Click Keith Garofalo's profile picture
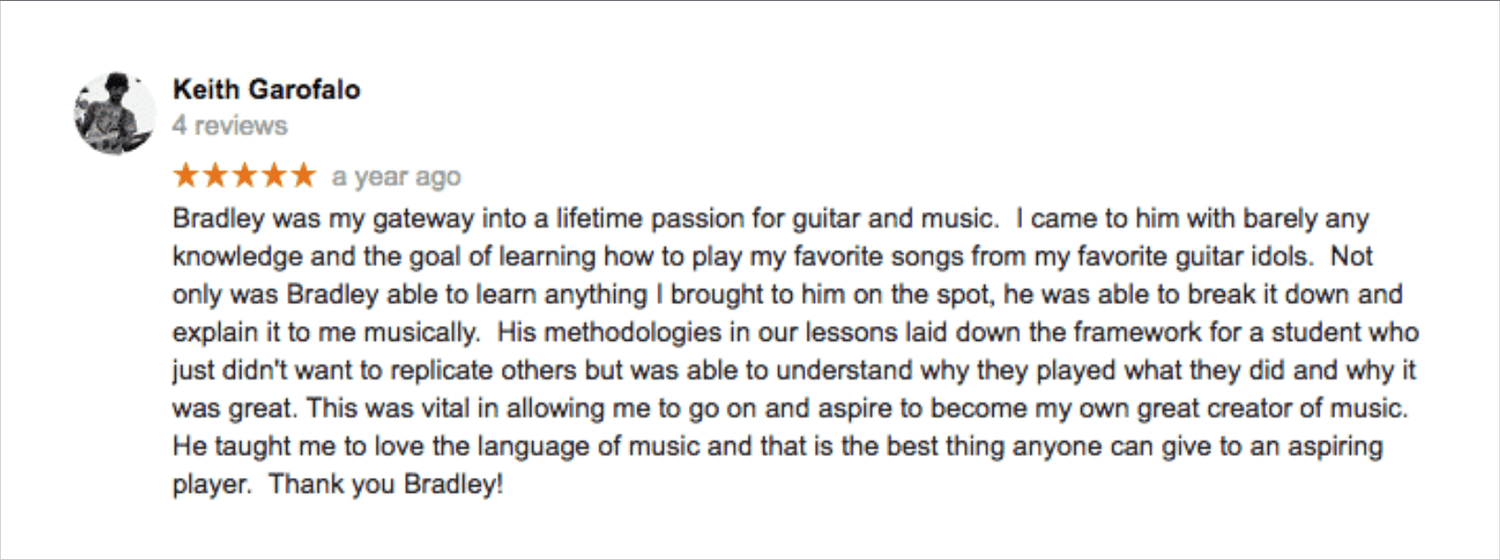Image resolution: width=1500 pixels, height=560 pixels. click(x=115, y=113)
